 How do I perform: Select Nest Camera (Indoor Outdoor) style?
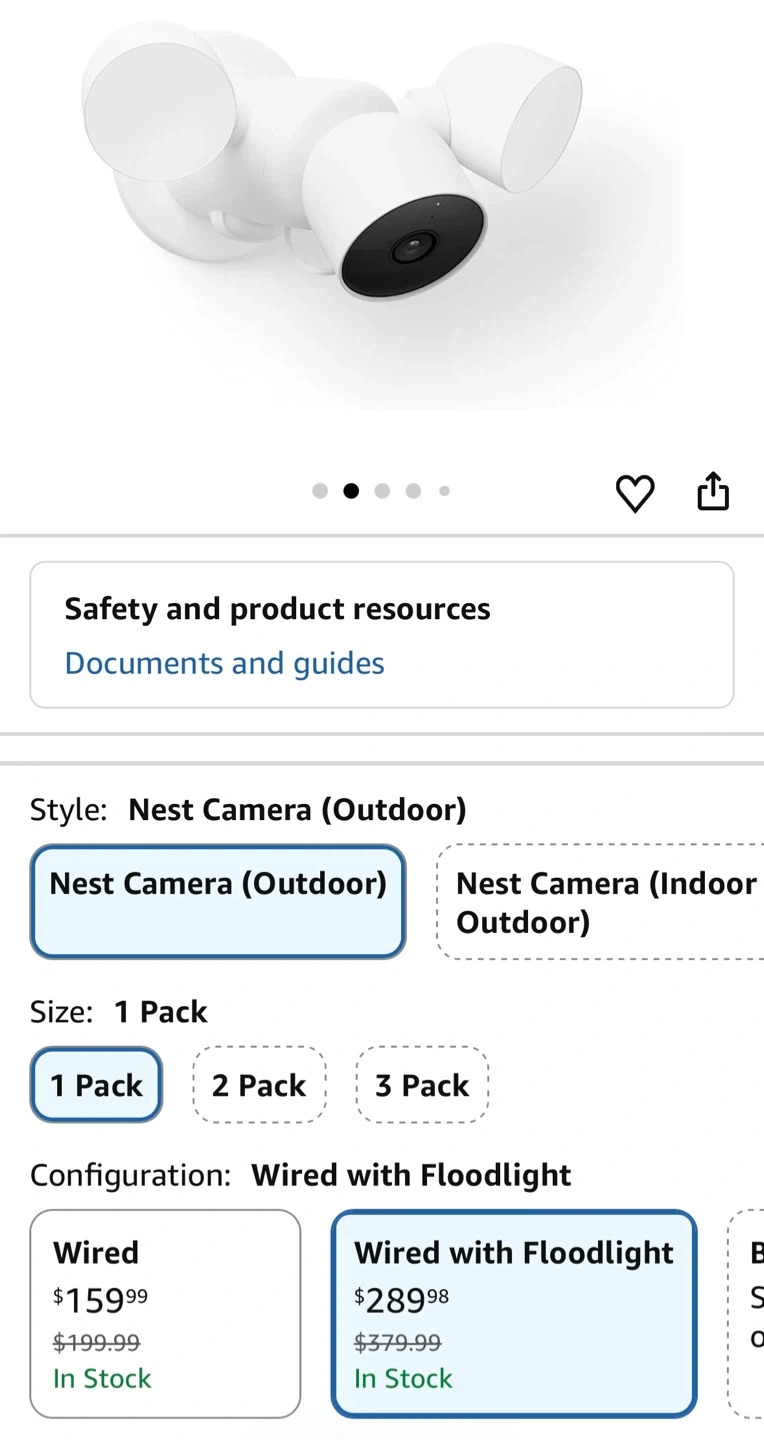tap(600, 902)
